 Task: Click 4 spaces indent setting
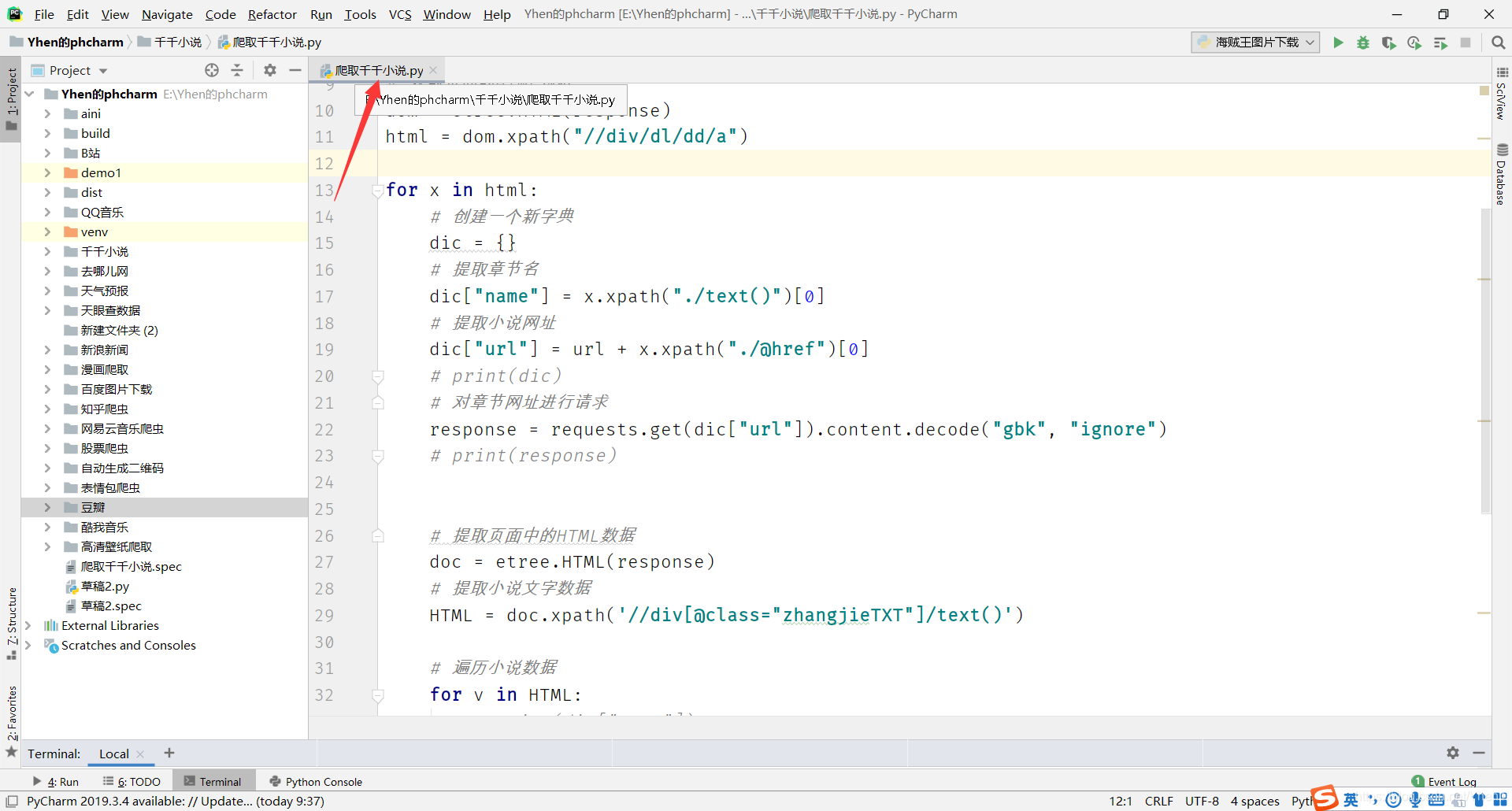[1254, 801]
